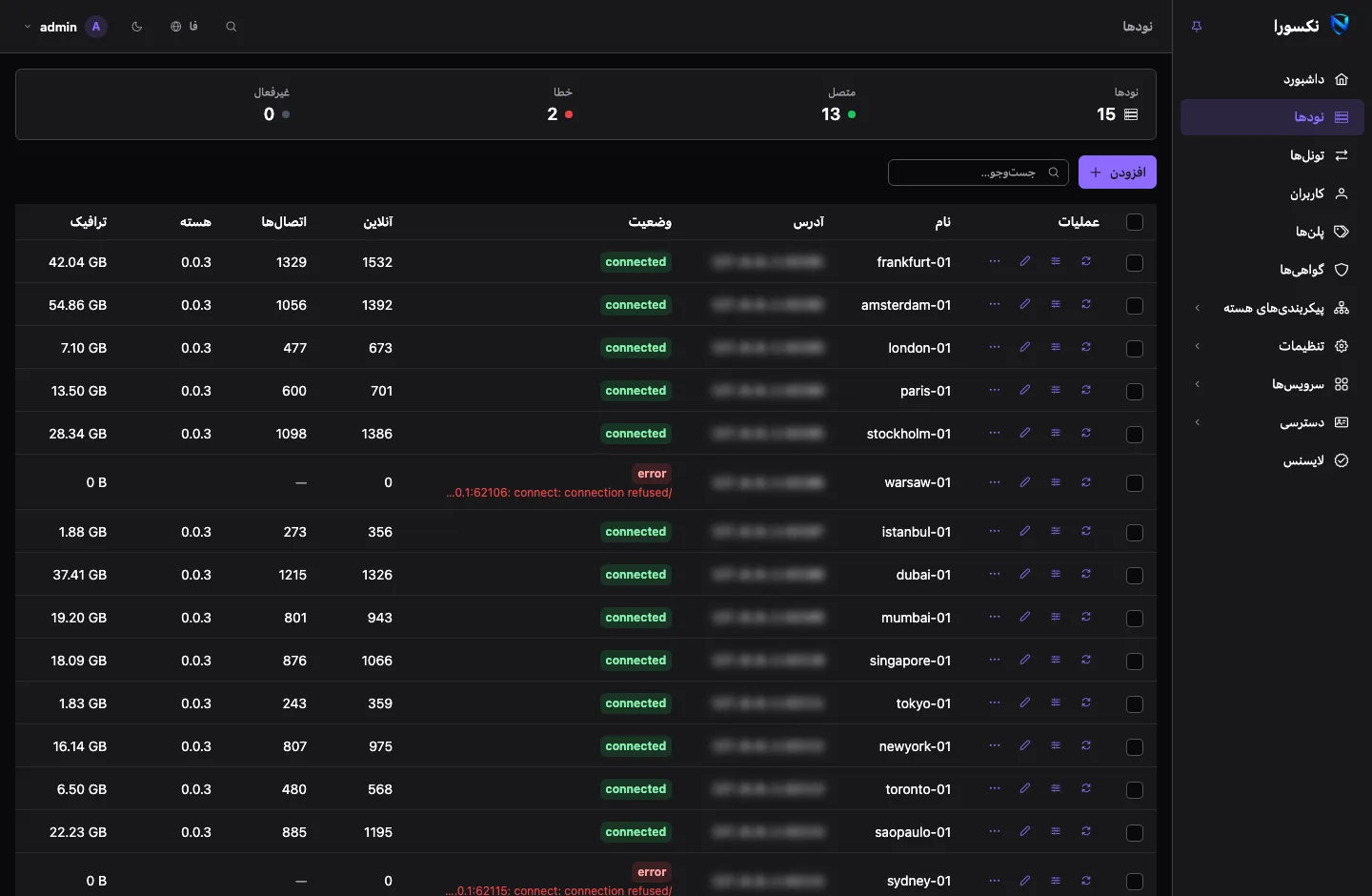Click the sync icon for saopaulo-01
This screenshot has height=896, width=1372.
[x=1086, y=831]
